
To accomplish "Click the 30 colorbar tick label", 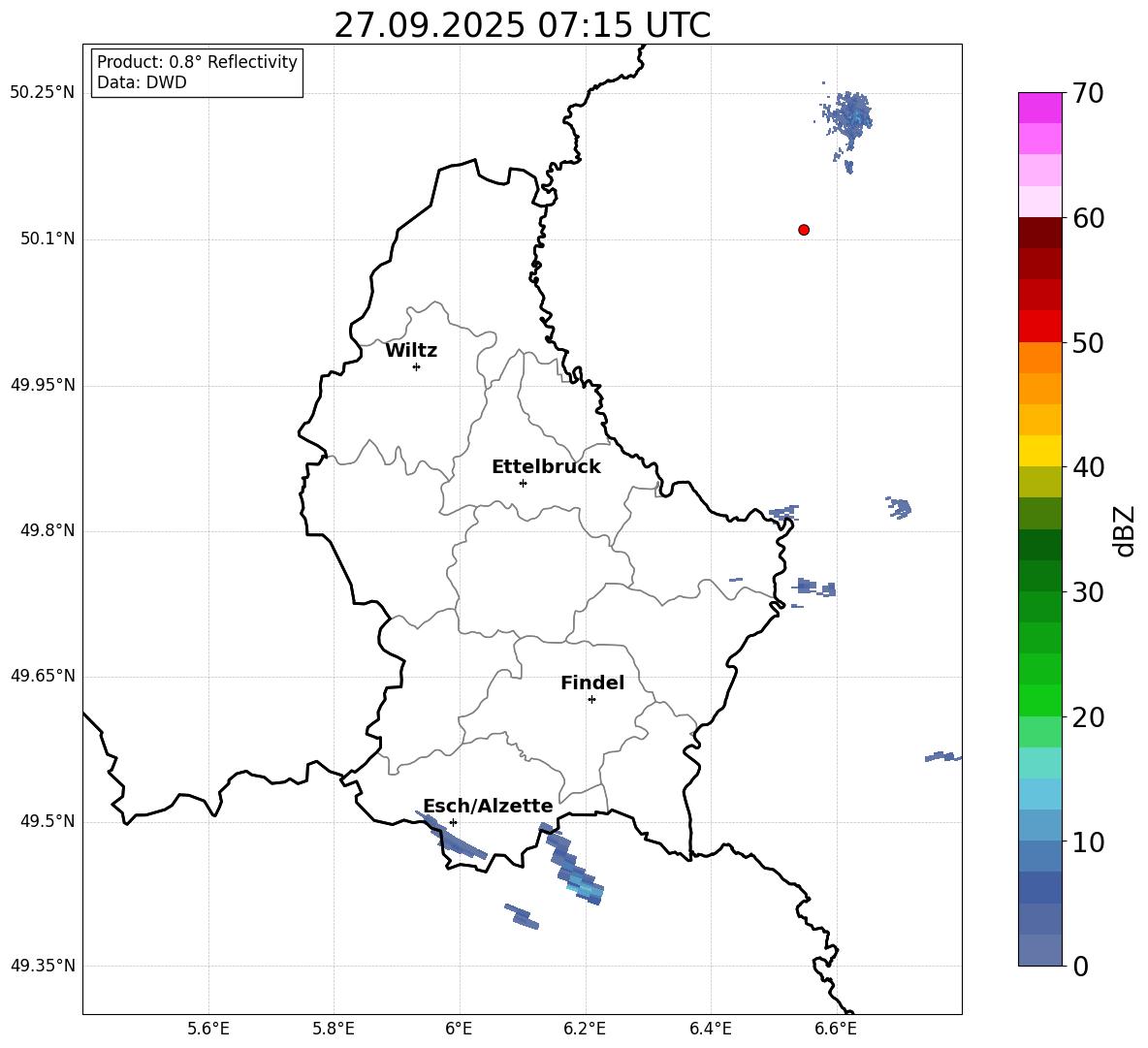I will click(1088, 592).
